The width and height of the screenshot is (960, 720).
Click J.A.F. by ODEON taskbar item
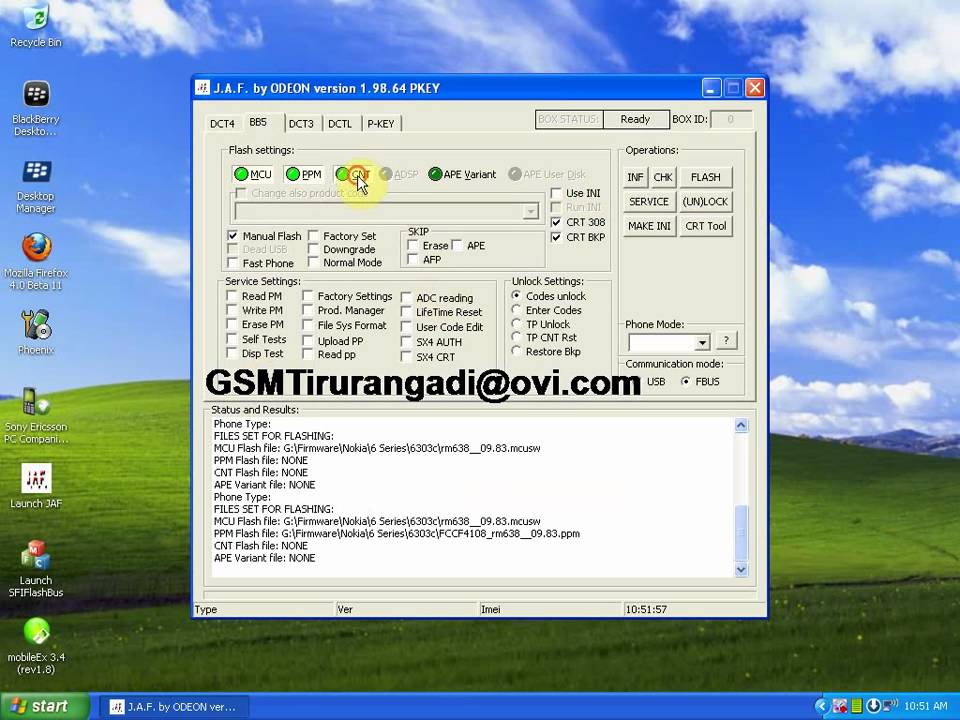pos(175,707)
